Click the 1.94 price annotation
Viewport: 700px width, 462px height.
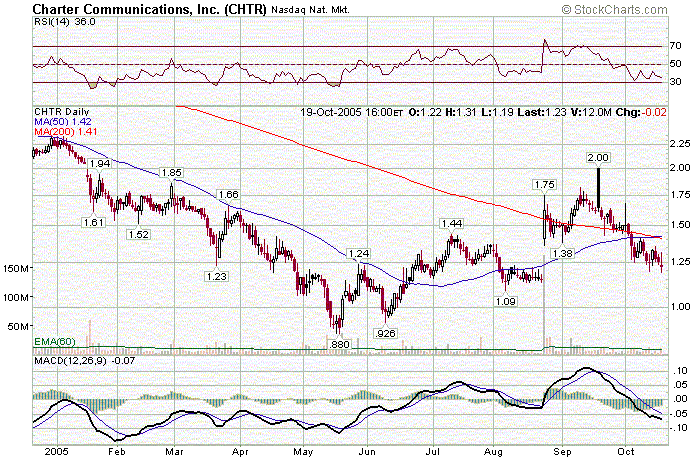100,164
